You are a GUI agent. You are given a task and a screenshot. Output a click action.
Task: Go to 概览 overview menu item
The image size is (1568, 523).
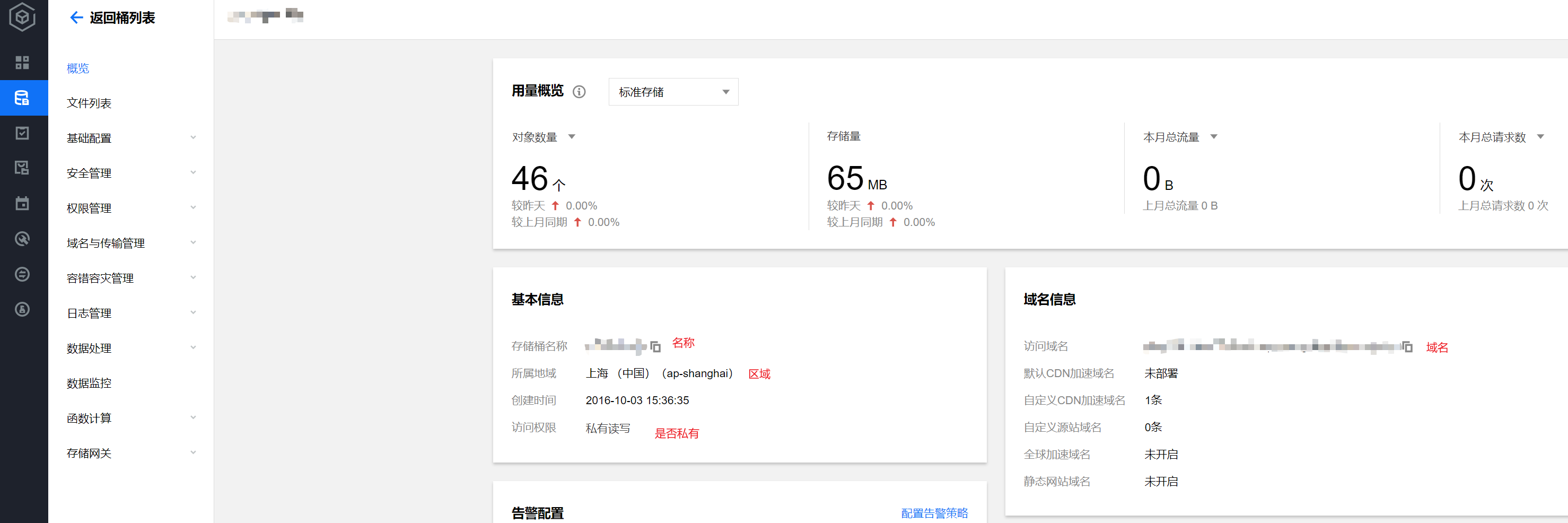(78, 68)
